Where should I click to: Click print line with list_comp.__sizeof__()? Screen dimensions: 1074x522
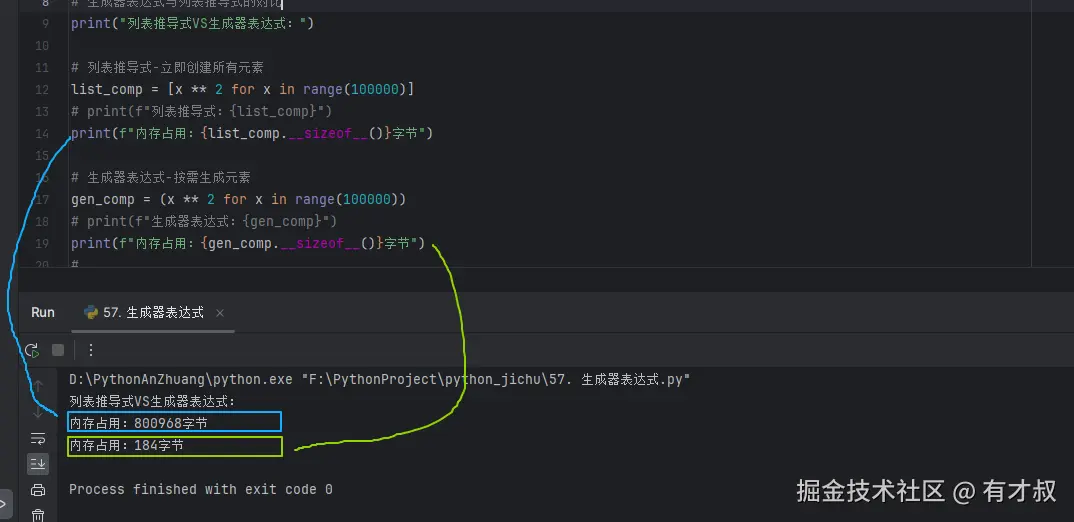(251, 134)
